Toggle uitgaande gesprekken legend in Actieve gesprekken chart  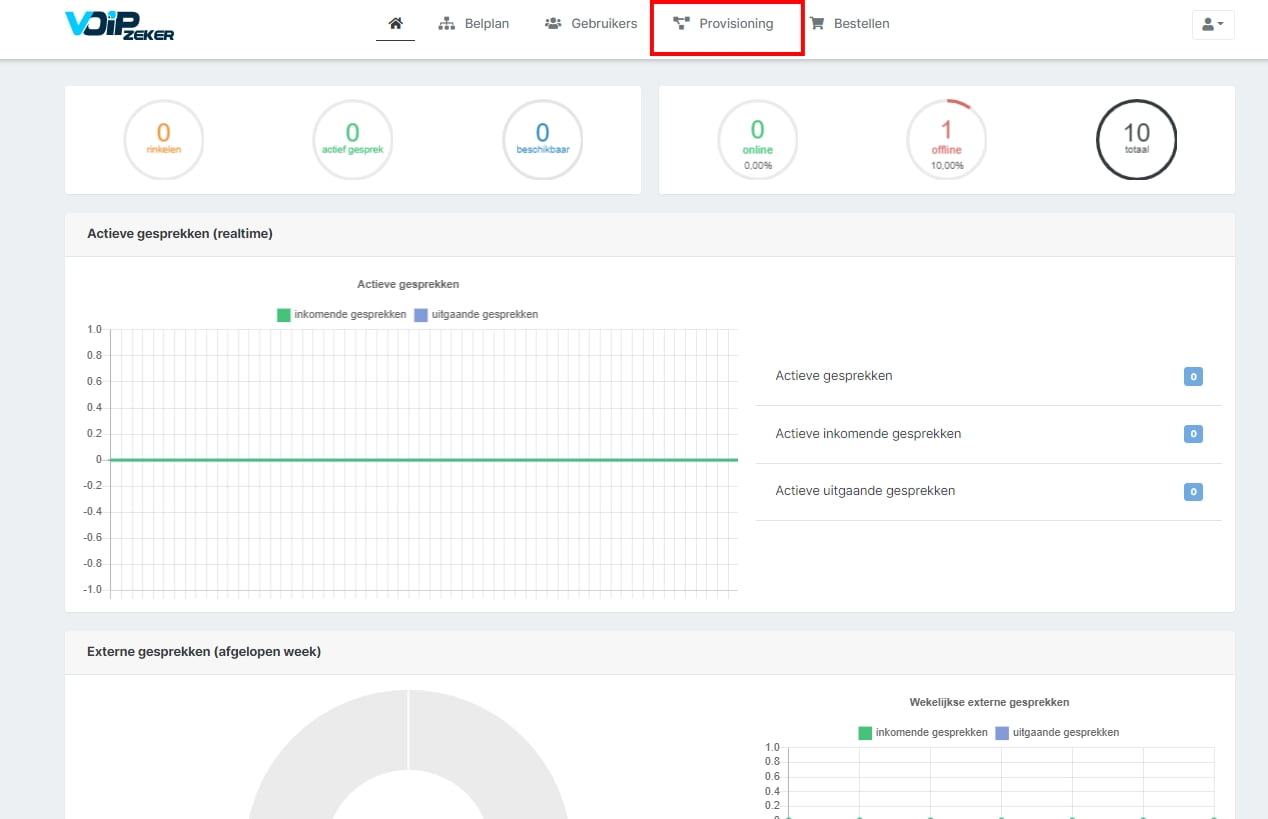[x=476, y=314]
